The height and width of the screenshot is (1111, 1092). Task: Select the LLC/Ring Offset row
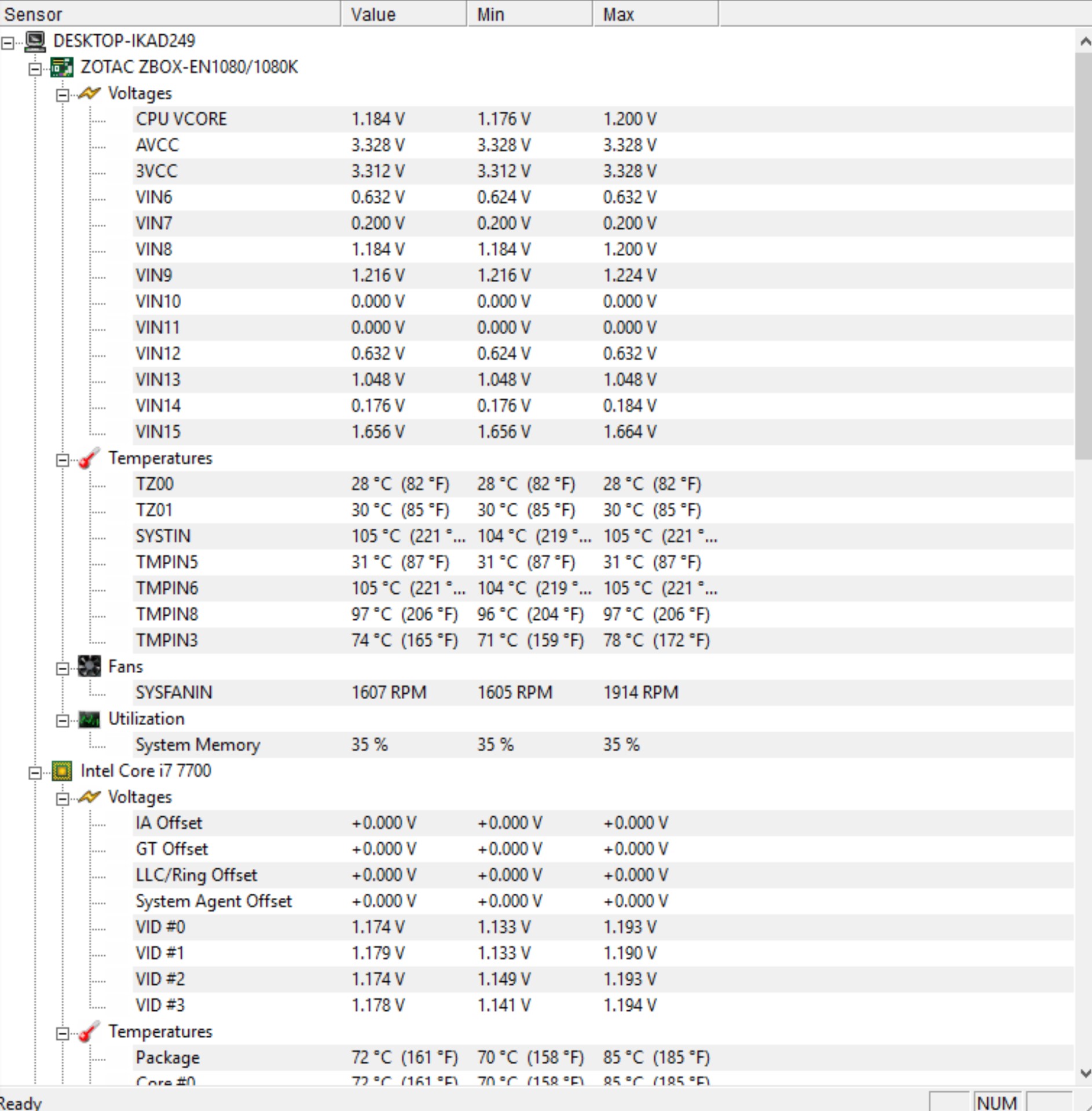(x=603, y=875)
